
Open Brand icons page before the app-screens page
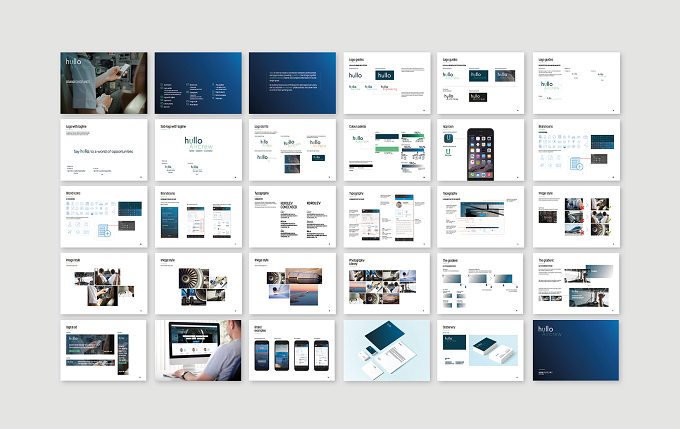[104, 217]
